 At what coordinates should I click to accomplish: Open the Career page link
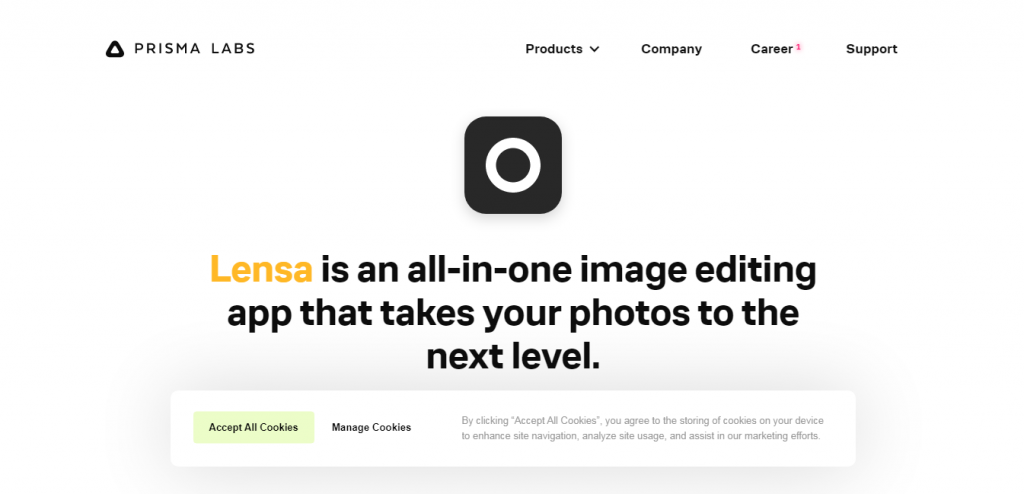771,49
